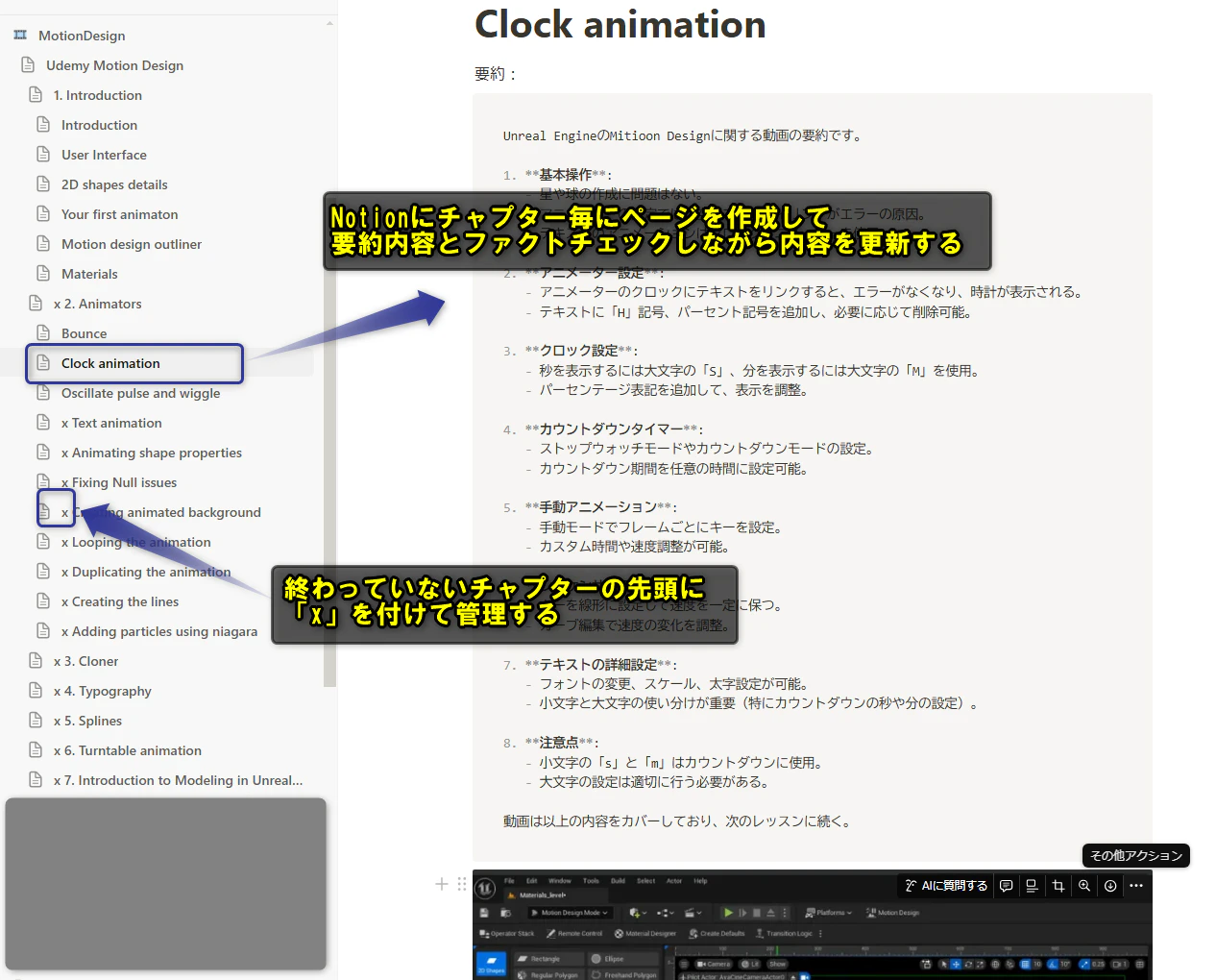Click the Unreal Engine logo in embedded image
Image resolution: width=1216 pixels, height=980 pixels.
[485, 889]
